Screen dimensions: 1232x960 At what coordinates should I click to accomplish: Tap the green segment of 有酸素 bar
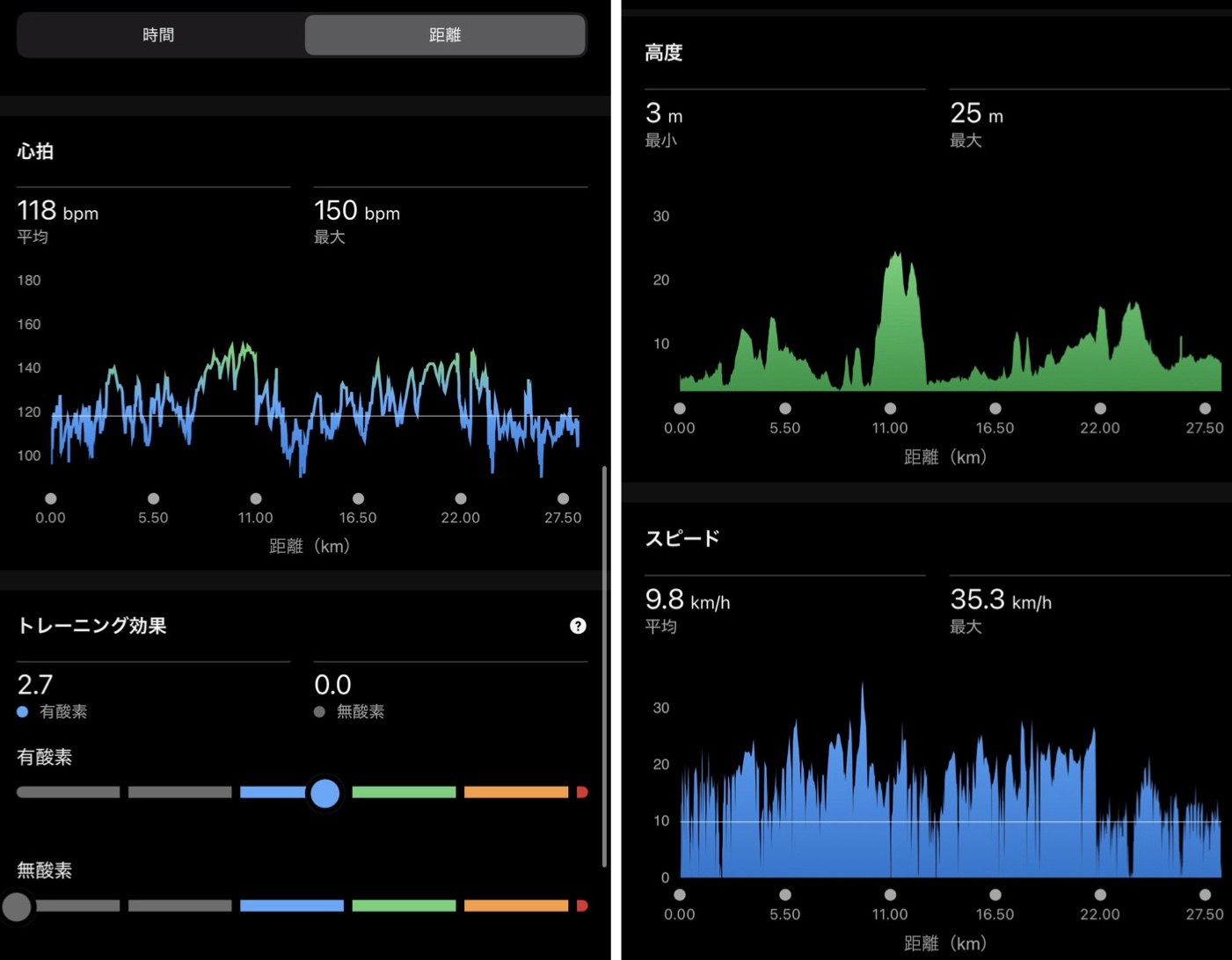(404, 793)
